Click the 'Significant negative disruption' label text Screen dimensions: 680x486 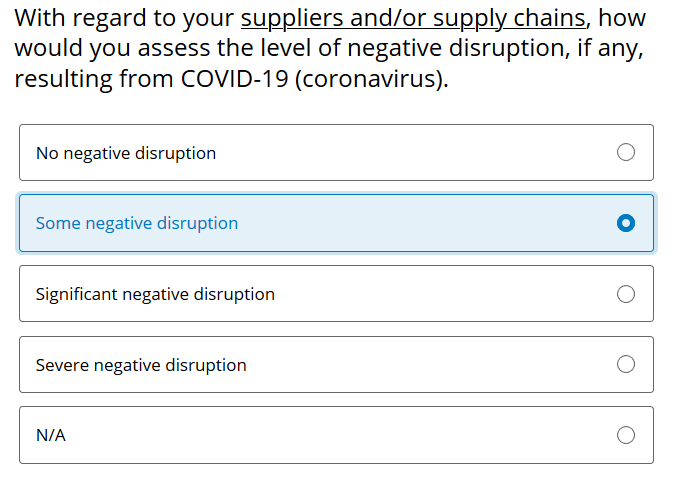(155, 294)
